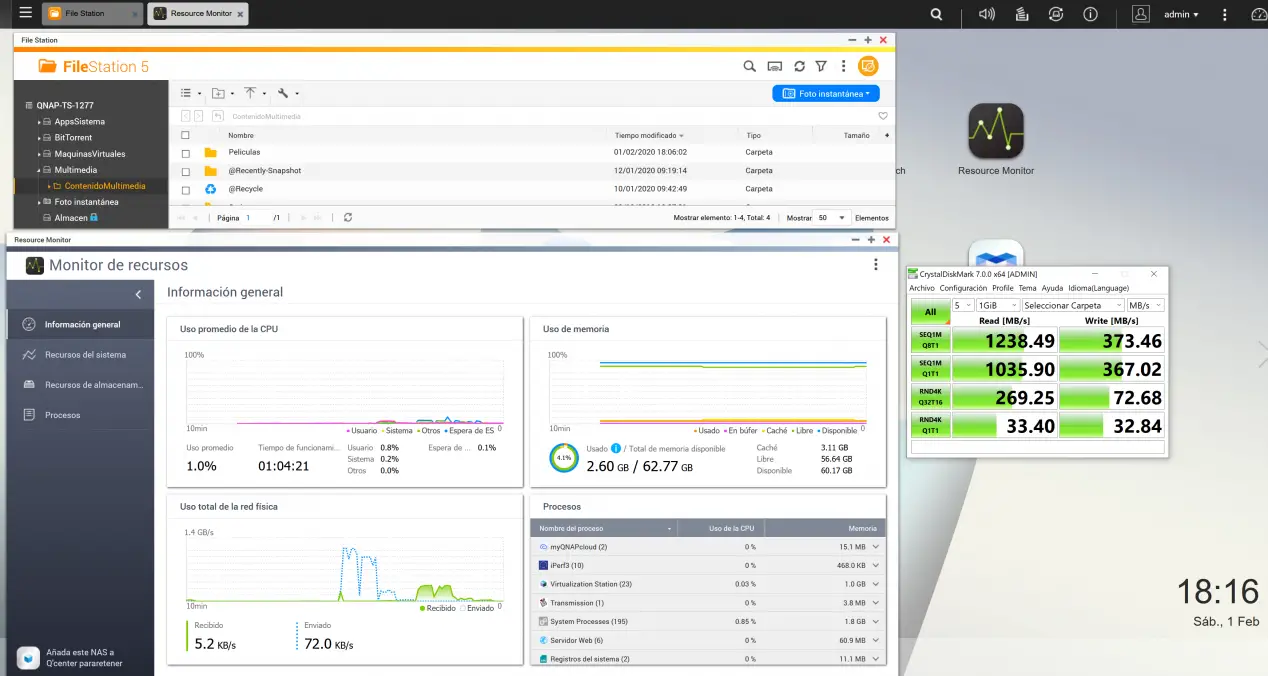This screenshot has height=676, width=1268.
Task: Select BitTorrent in folder tree
Action: click(x=73, y=138)
